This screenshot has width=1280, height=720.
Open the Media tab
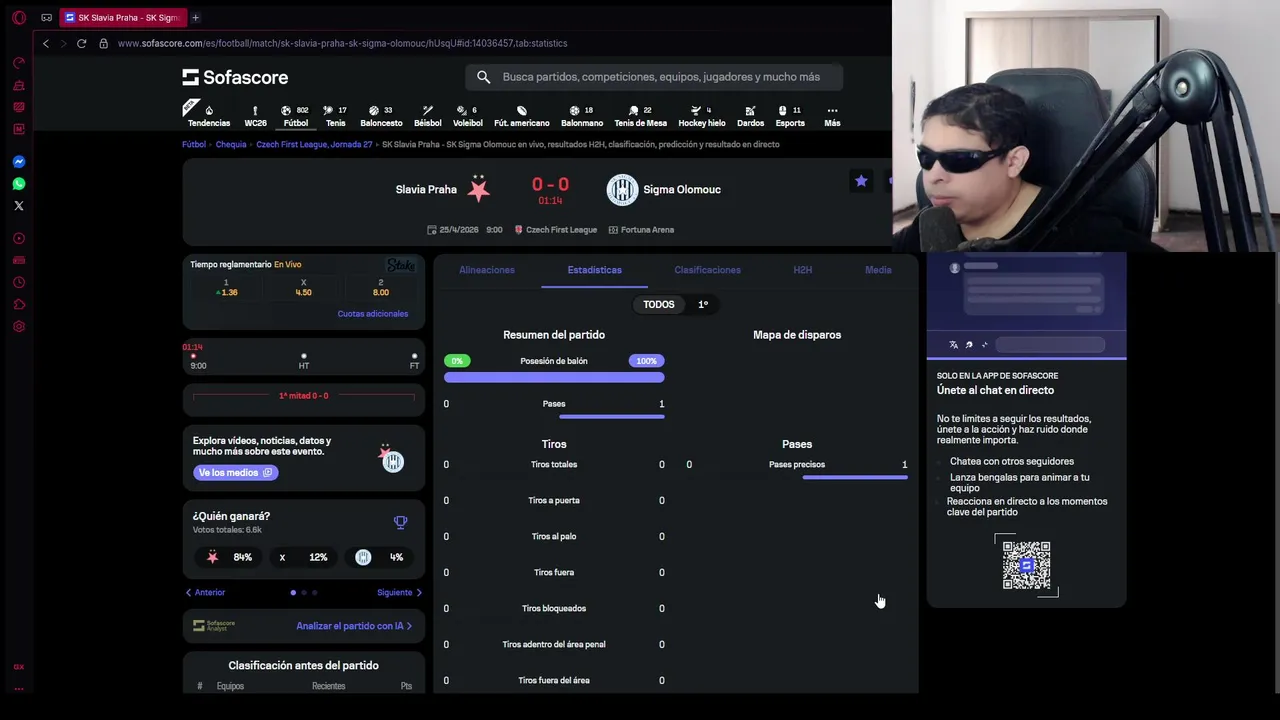pos(878,270)
